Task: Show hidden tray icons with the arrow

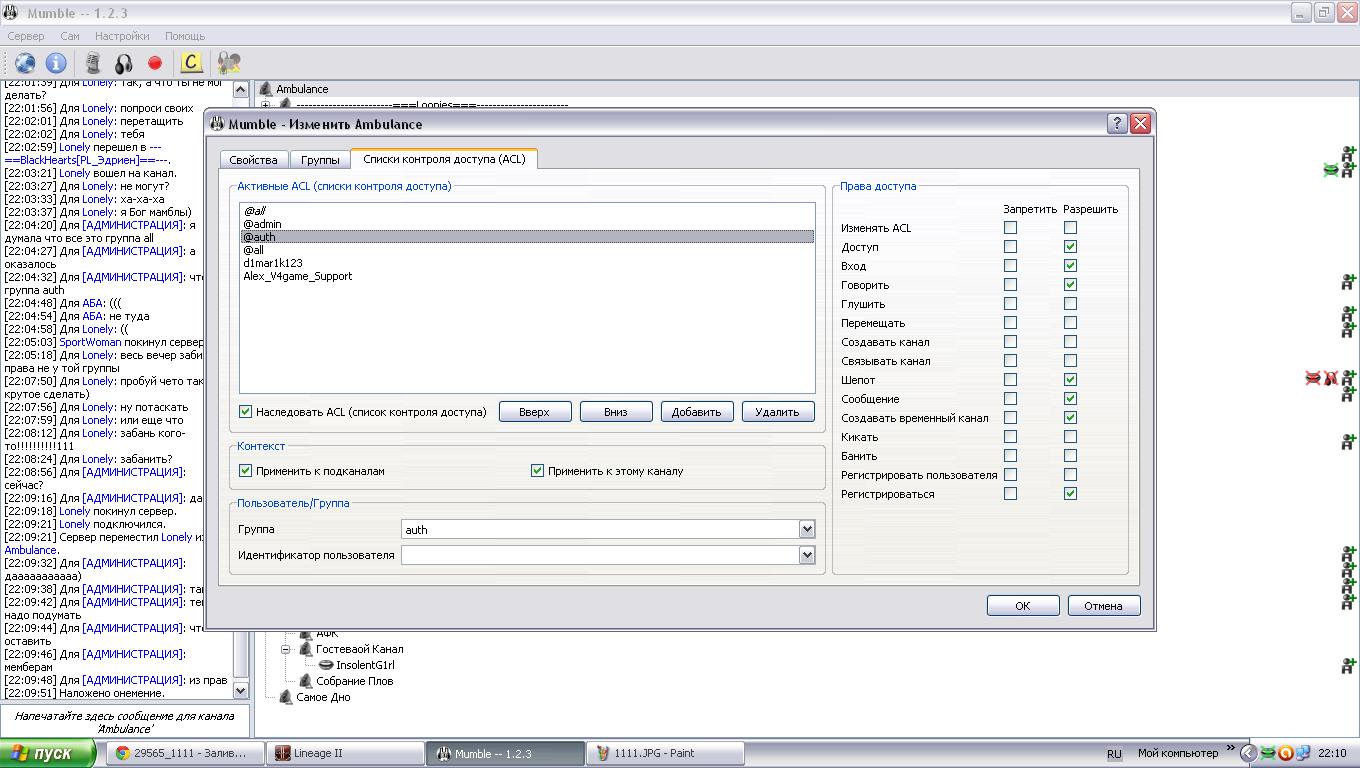Action: (x=1247, y=753)
